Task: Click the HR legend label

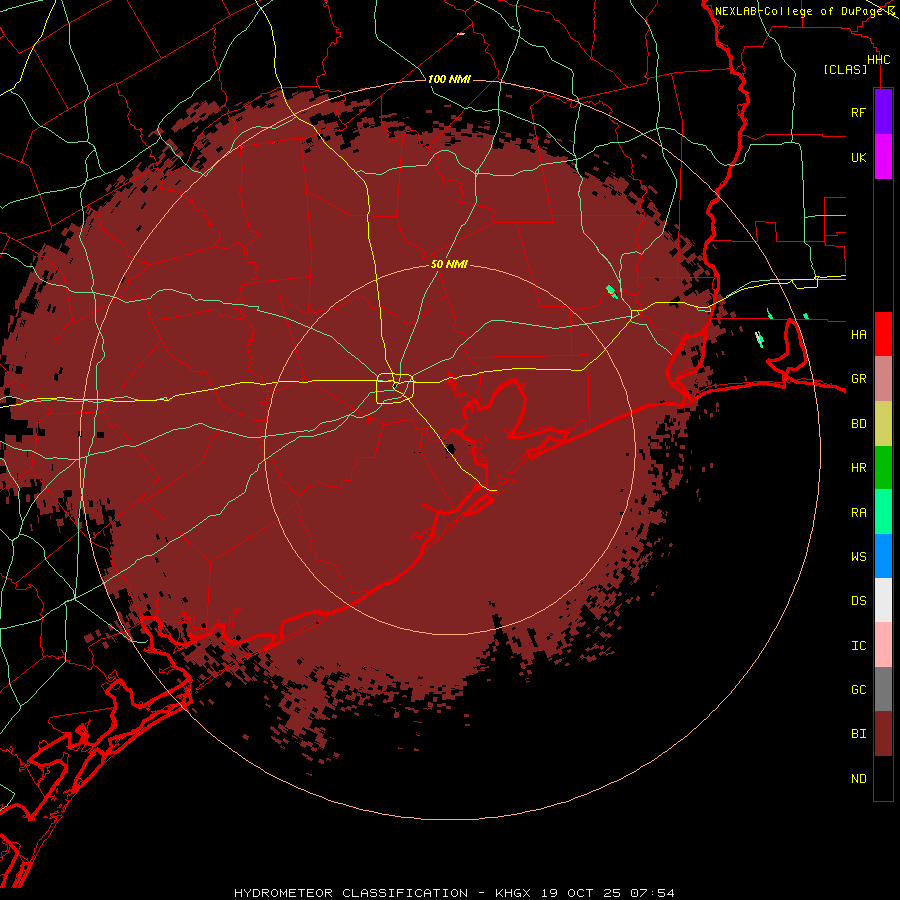Action: pos(858,468)
